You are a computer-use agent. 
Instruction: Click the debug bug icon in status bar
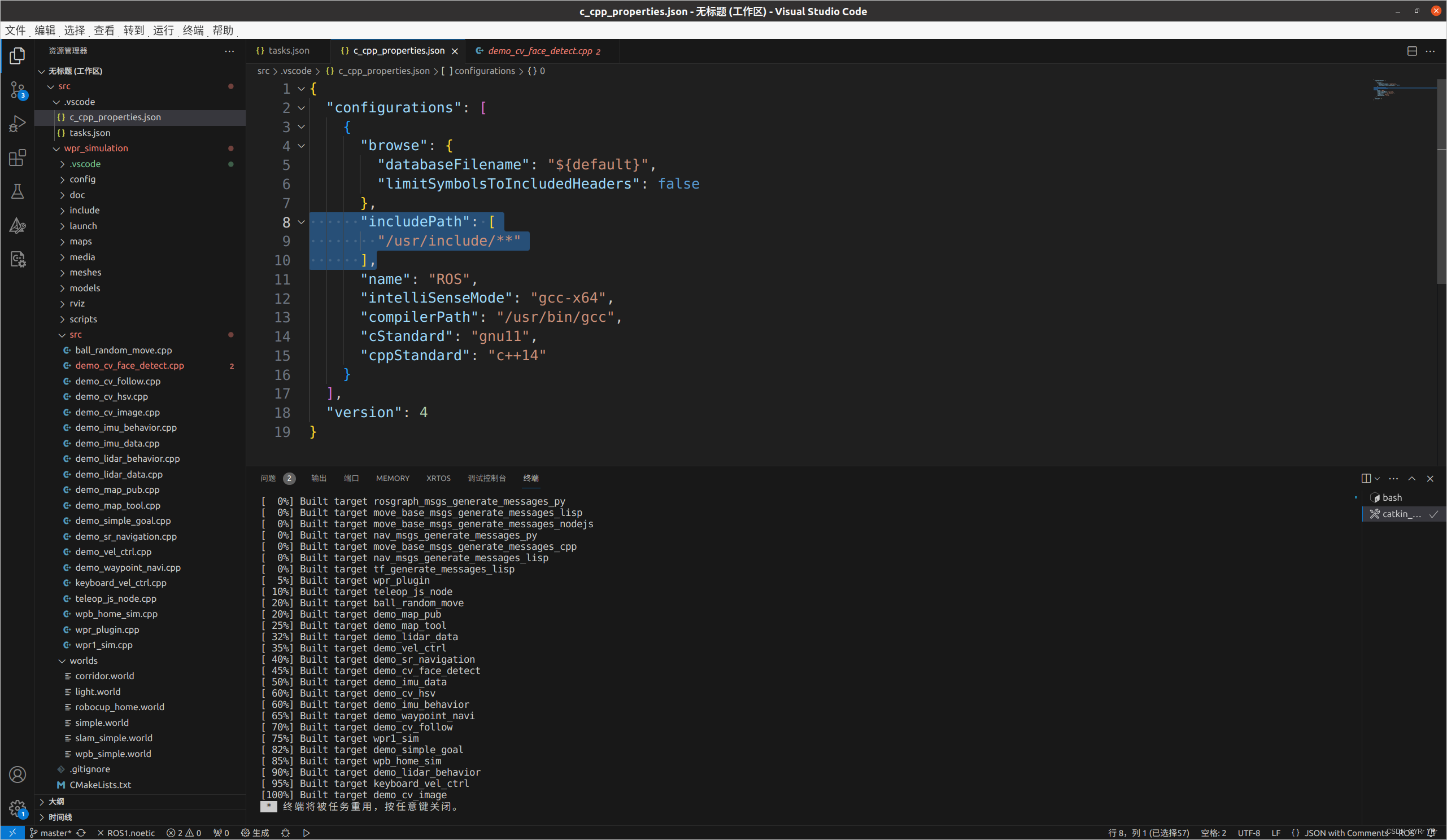[x=285, y=833]
